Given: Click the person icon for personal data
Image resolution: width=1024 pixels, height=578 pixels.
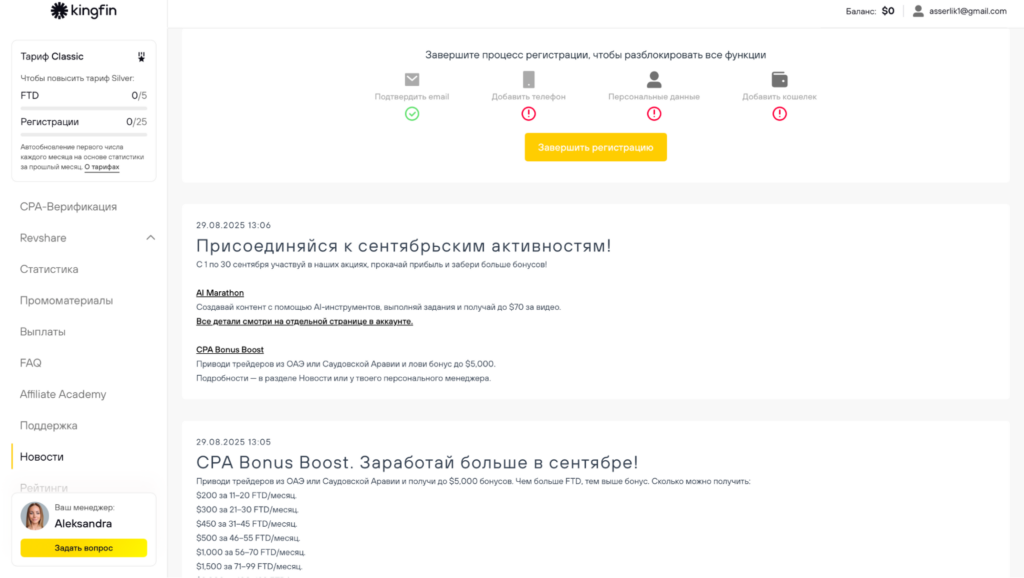Looking at the screenshot, I should (x=654, y=80).
